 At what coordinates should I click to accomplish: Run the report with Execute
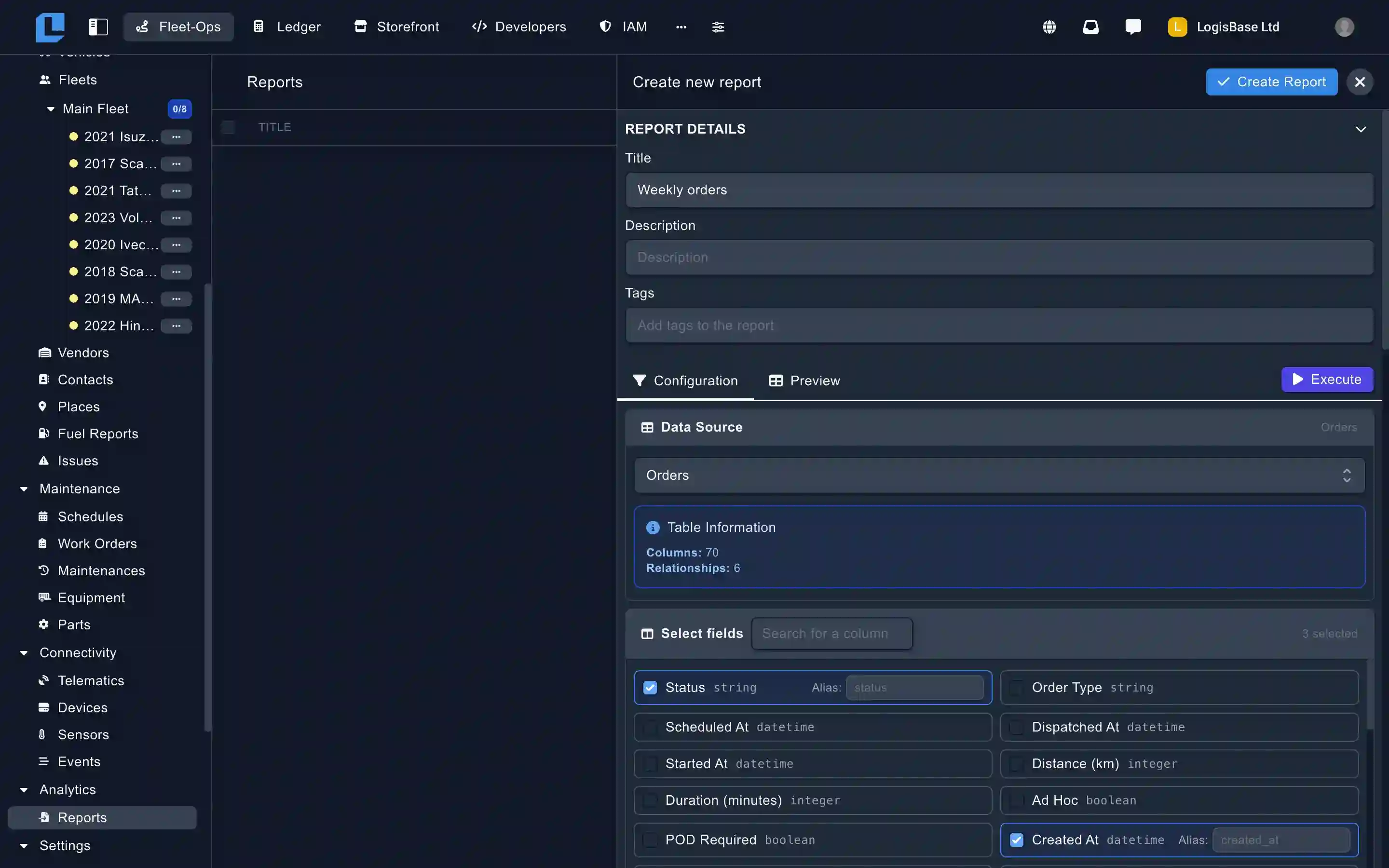pyautogui.click(x=1327, y=380)
